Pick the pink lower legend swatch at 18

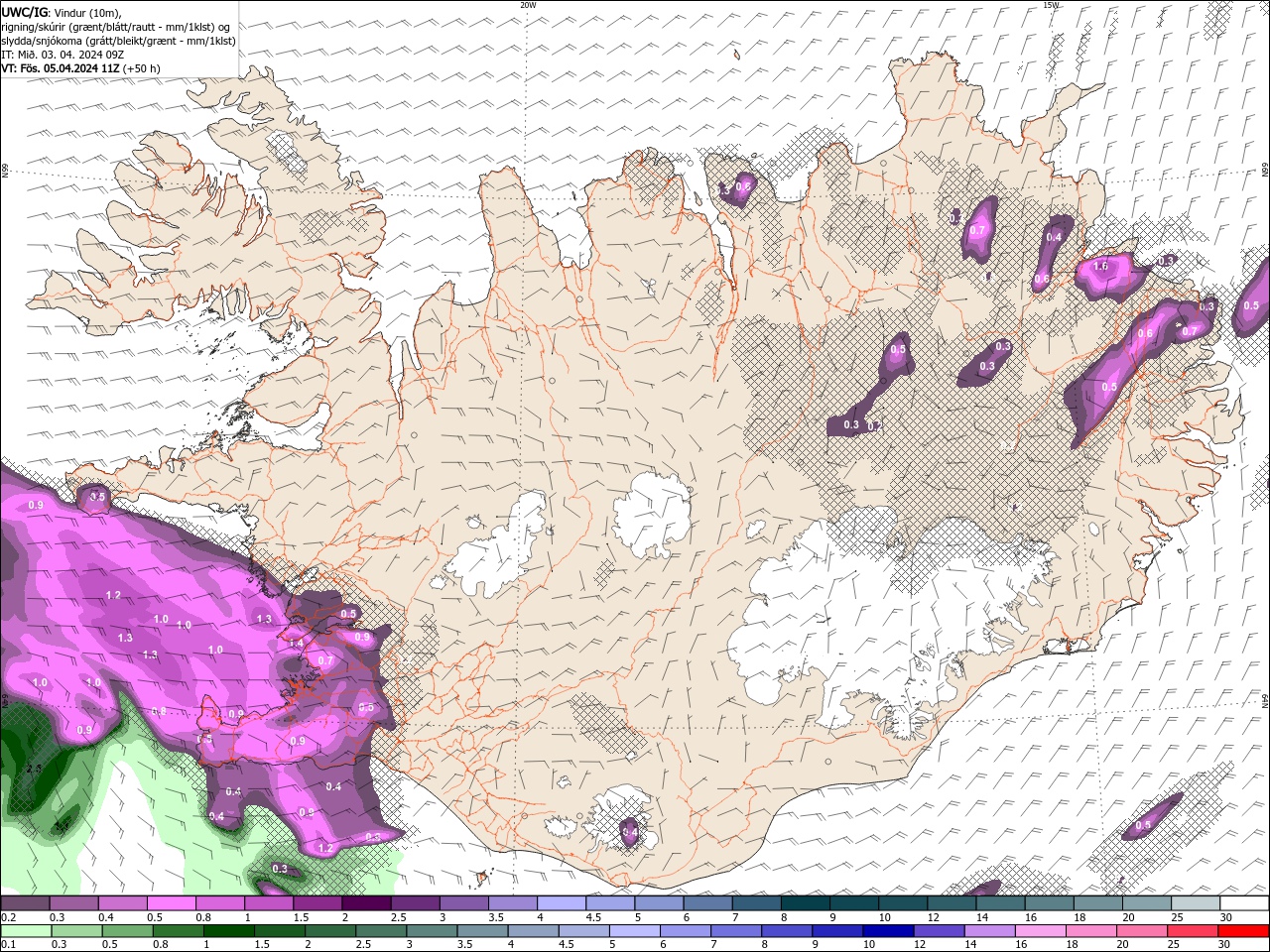1090,931
